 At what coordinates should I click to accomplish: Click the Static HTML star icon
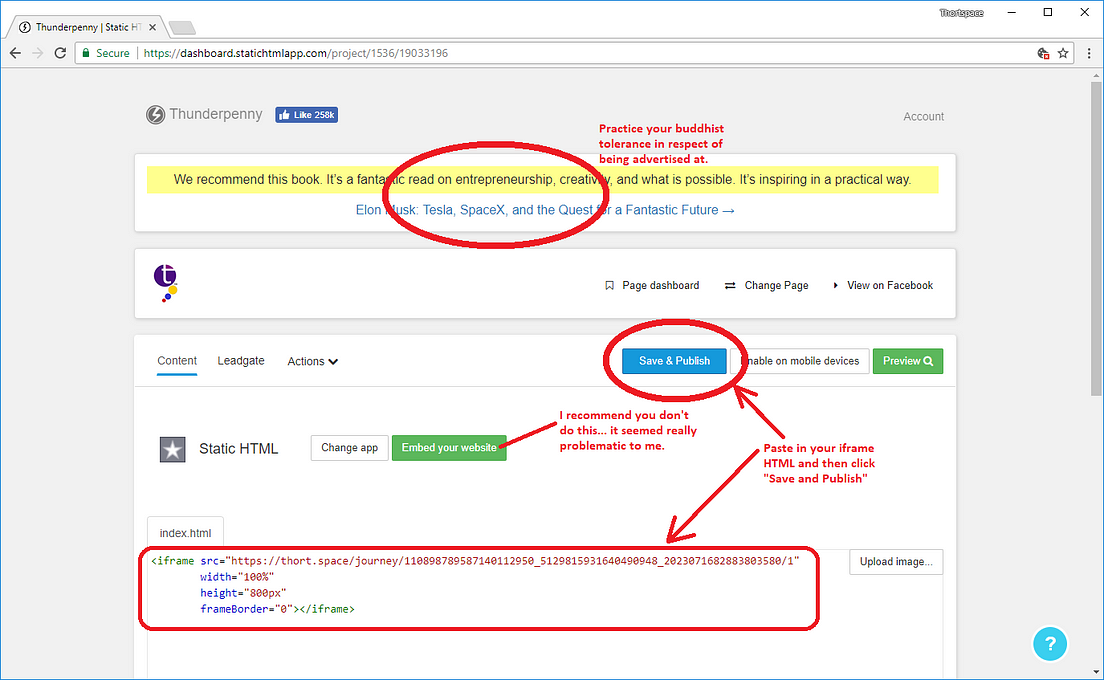[x=172, y=449]
